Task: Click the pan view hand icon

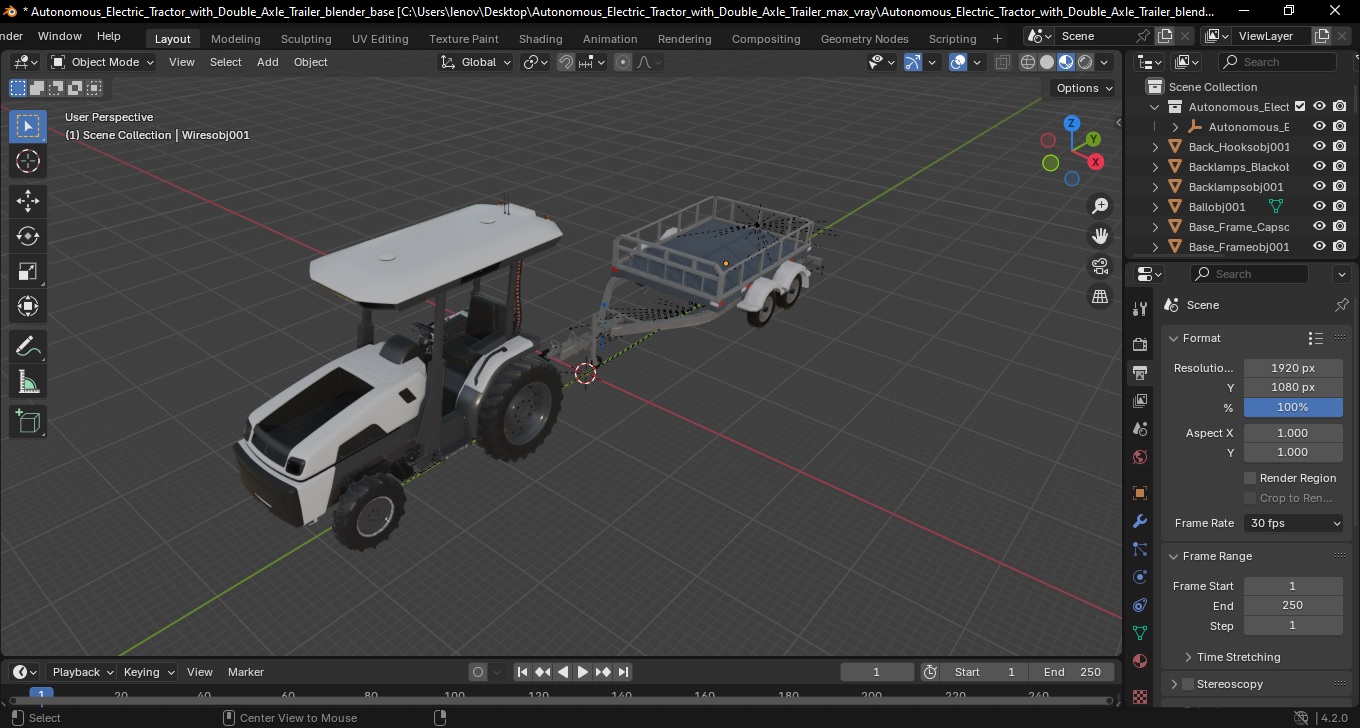Action: (1100, 236)
